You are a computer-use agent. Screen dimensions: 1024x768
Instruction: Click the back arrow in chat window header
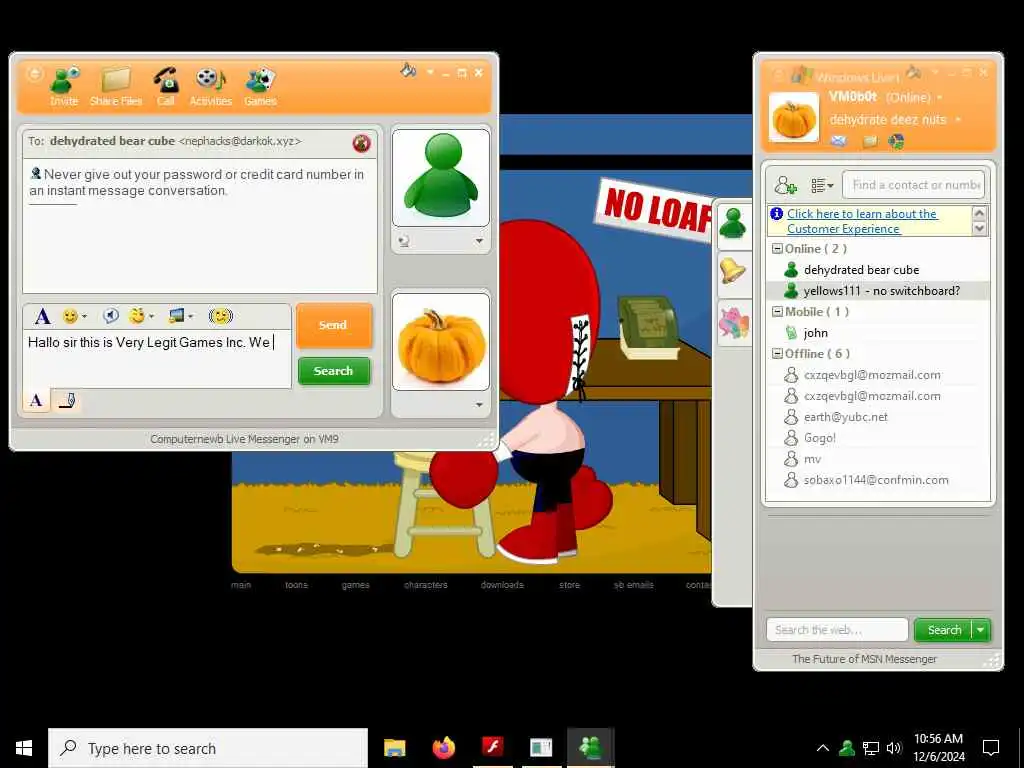click(x=34, y=74)
